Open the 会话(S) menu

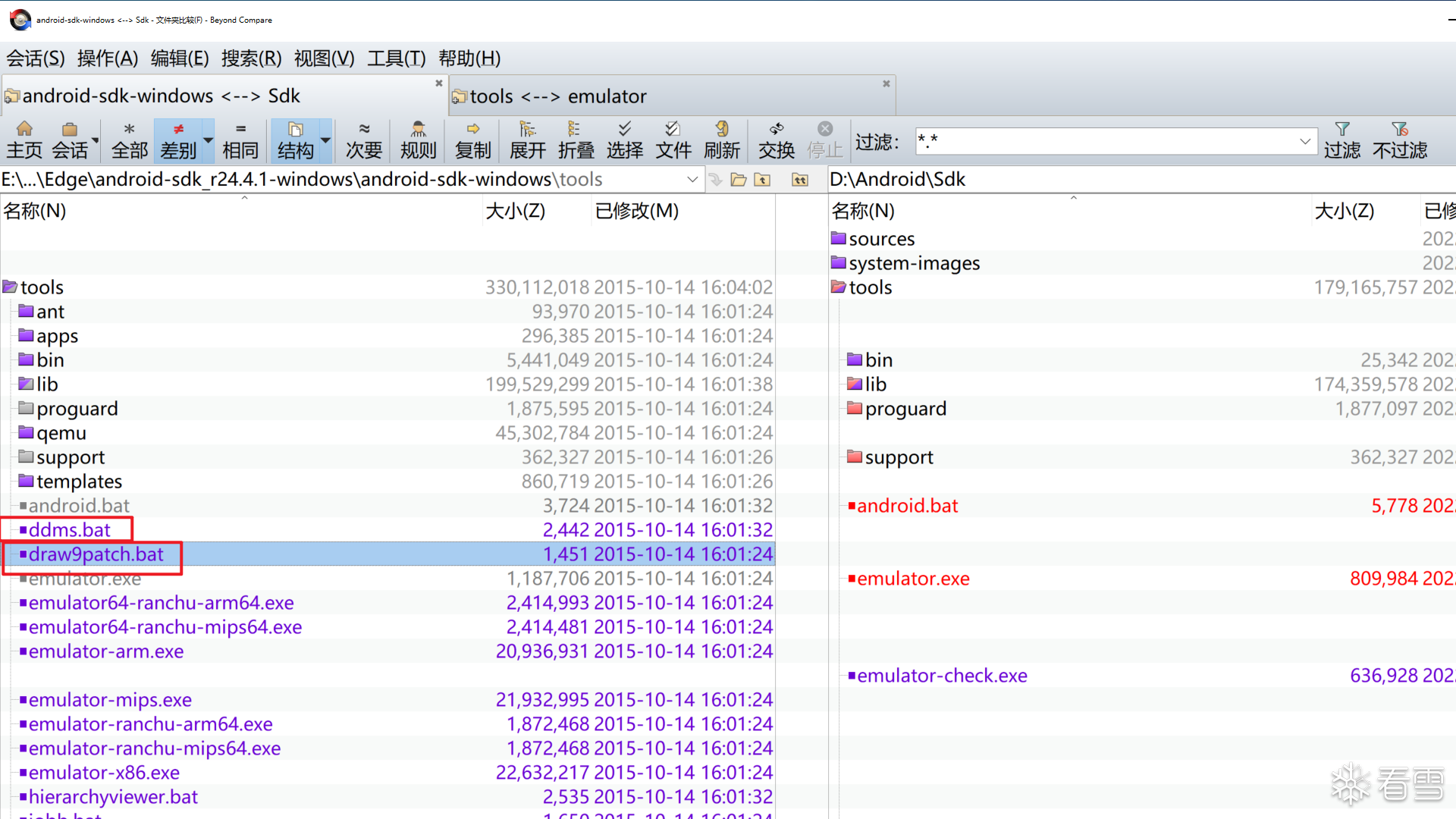click(x=36, y=58)
